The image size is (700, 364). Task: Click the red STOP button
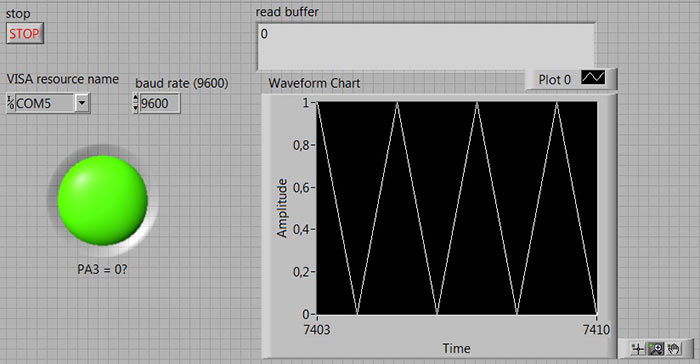[25, 33]
